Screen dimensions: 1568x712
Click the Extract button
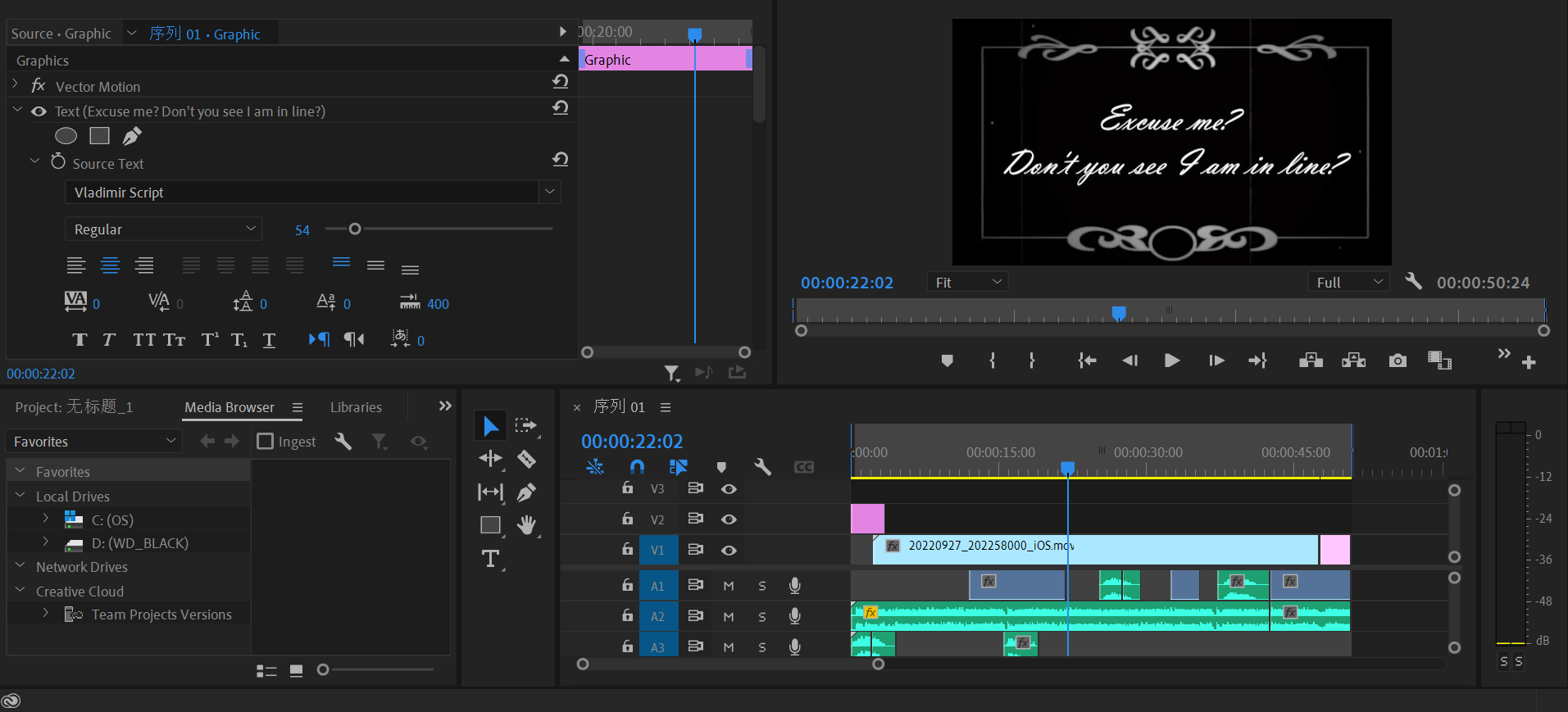pos(1353,361)
